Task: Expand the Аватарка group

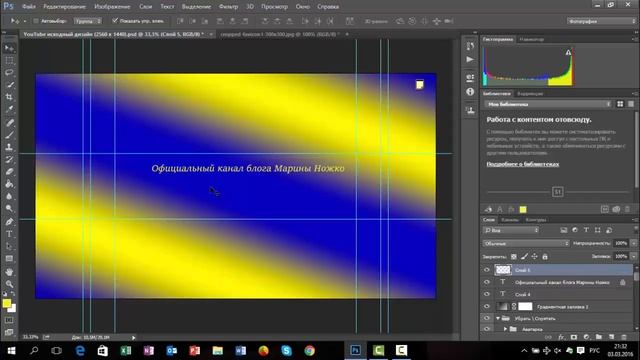Action: (x=505, y=329)
